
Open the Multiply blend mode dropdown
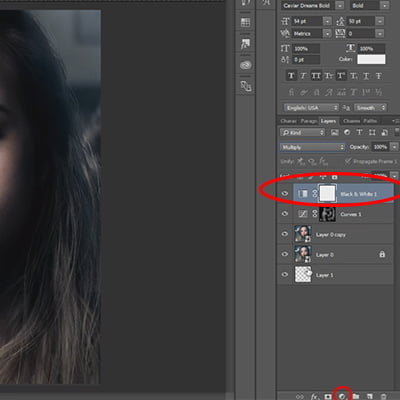coord(312,147)
